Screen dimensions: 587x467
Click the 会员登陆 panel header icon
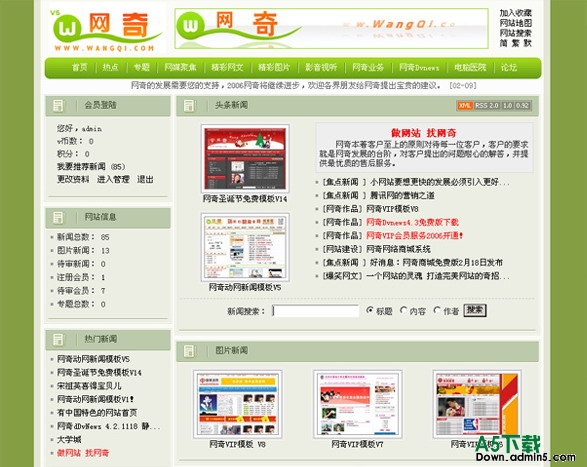pyautogui.click(x=58, y=106)
